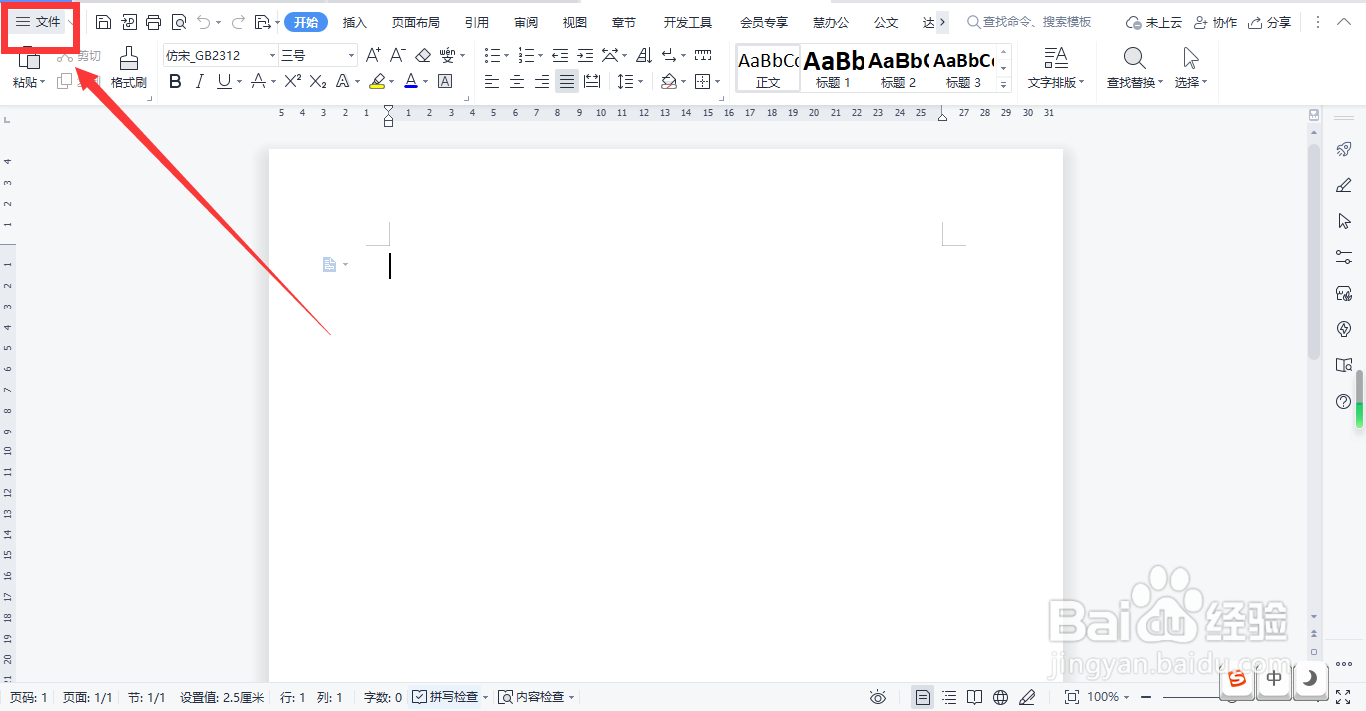The height and width of the screenshot is (711, 1366).
Task: Open the font name dropdown 仿宋_GB2312
Action: tap(272, 56)
